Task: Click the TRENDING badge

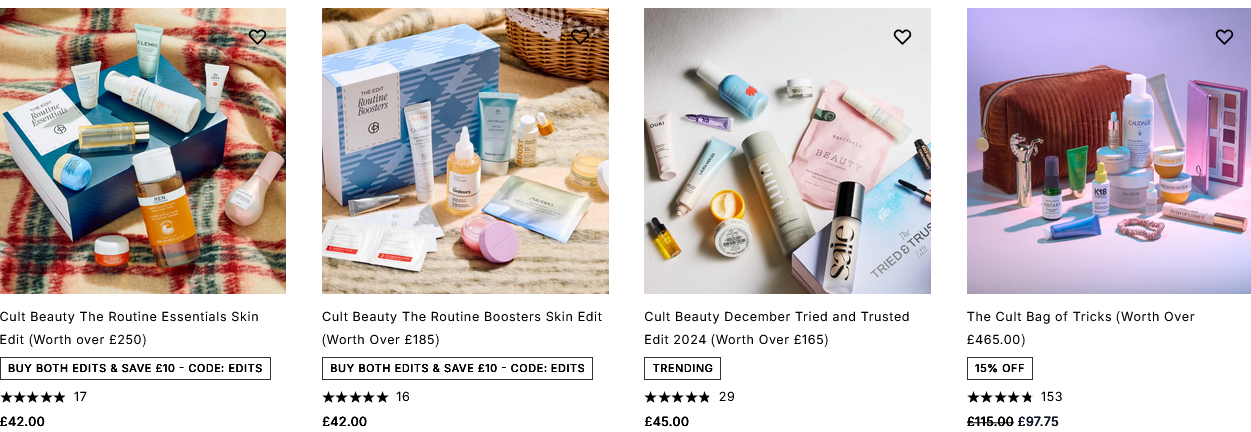Action: (x=683, y=368)
